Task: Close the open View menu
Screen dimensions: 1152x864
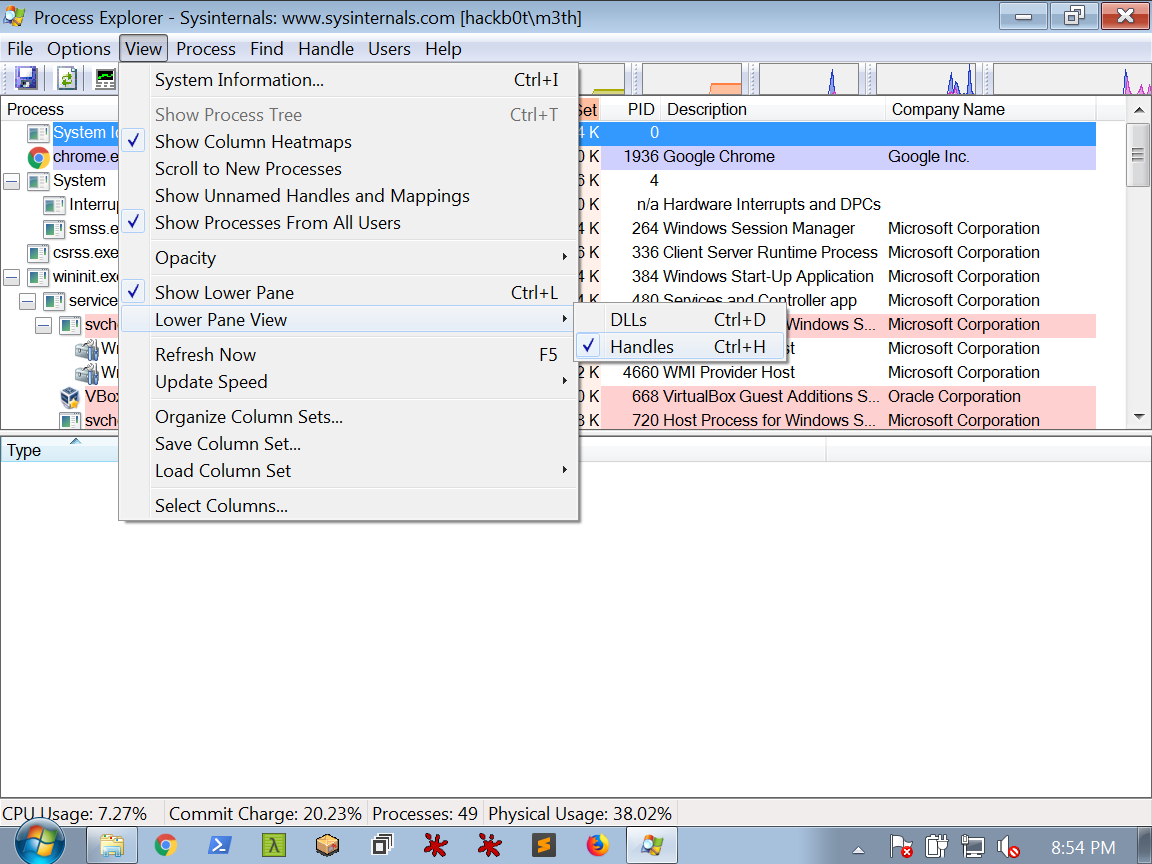Action: click(143, 49)
